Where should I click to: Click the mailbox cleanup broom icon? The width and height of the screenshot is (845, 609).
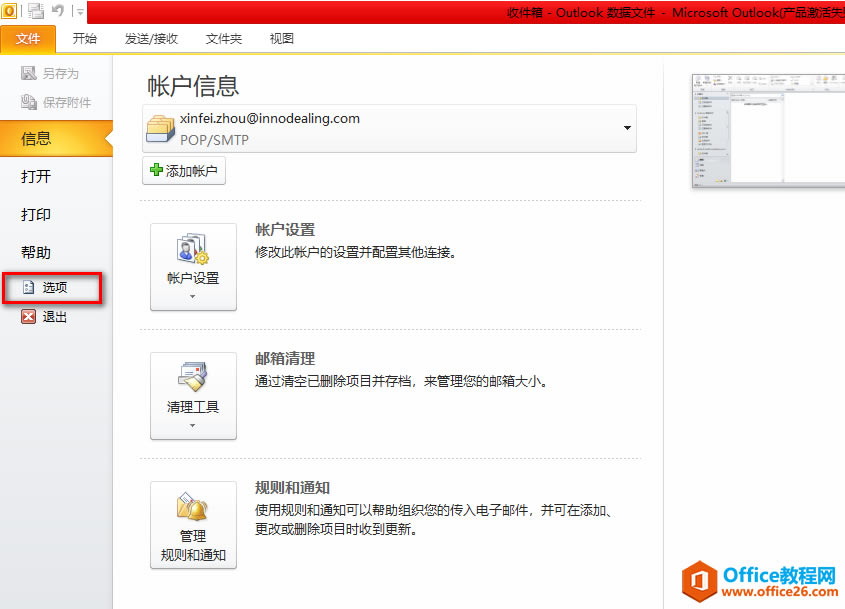(x=192, y=377)
